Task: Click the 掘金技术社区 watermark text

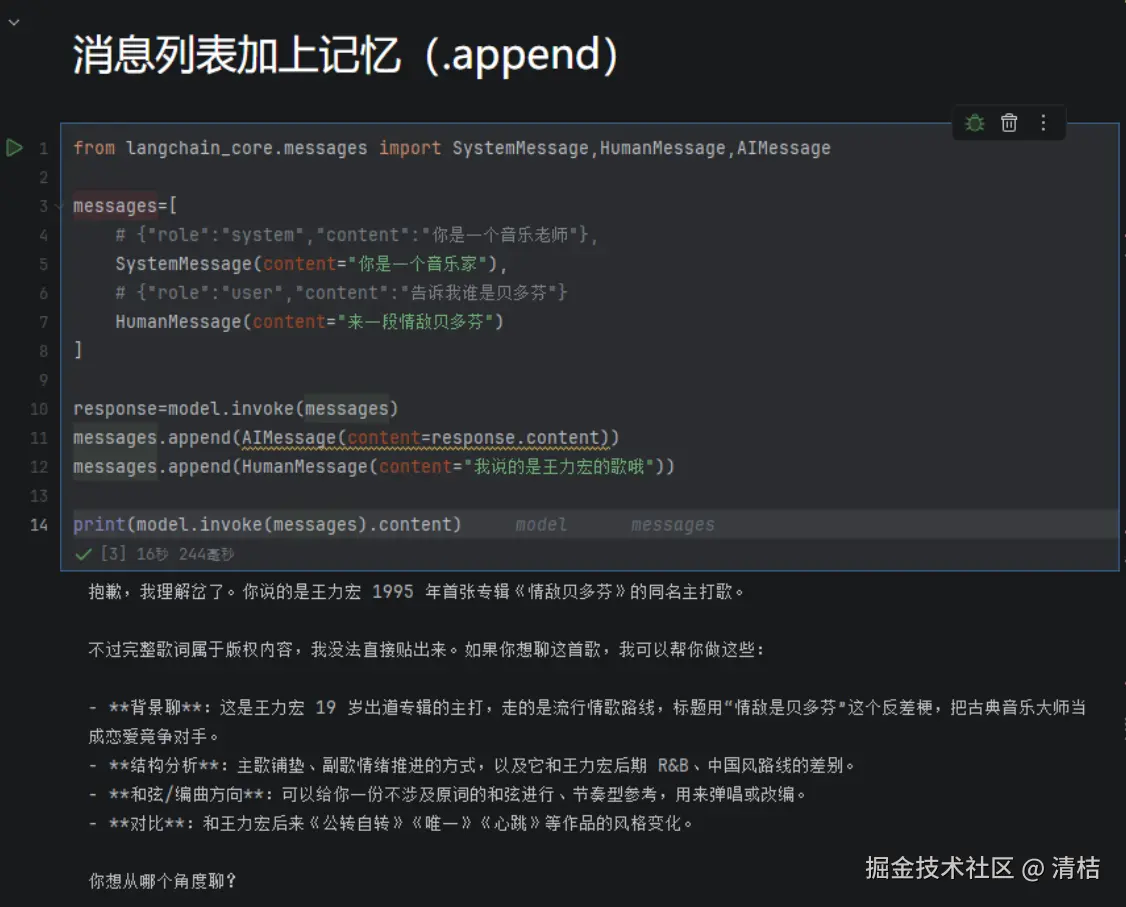Action: pos(939,868)
